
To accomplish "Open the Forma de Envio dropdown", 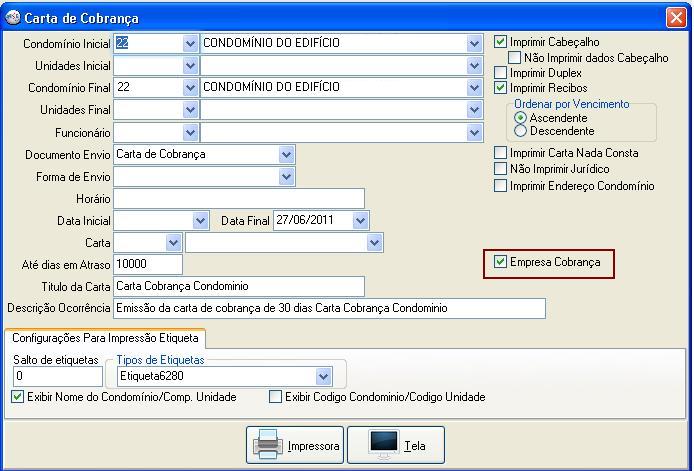I will tap(287, 176).
